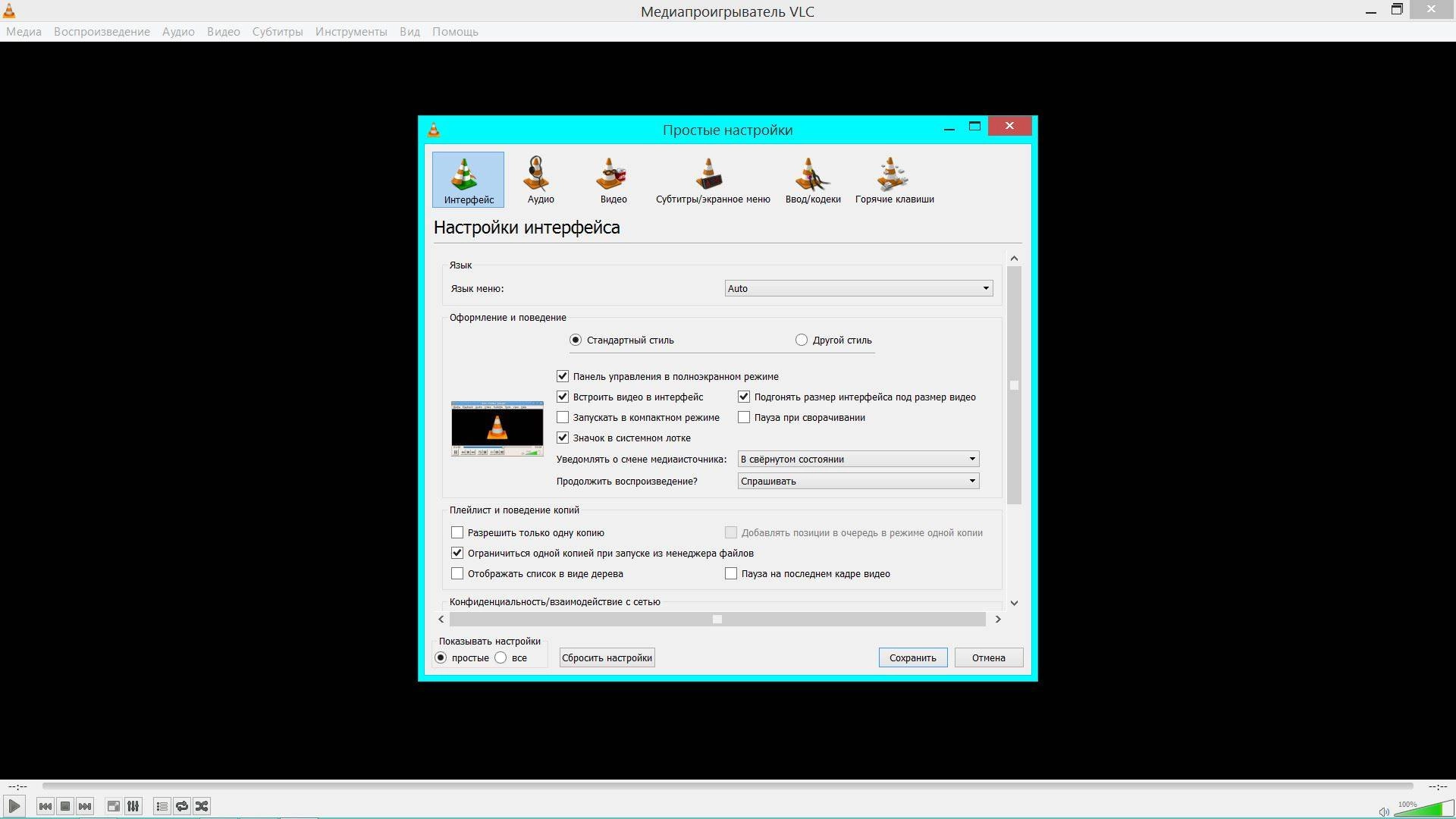
Task: Open the Аудио menu in menu bar
Action: [178, 32]
